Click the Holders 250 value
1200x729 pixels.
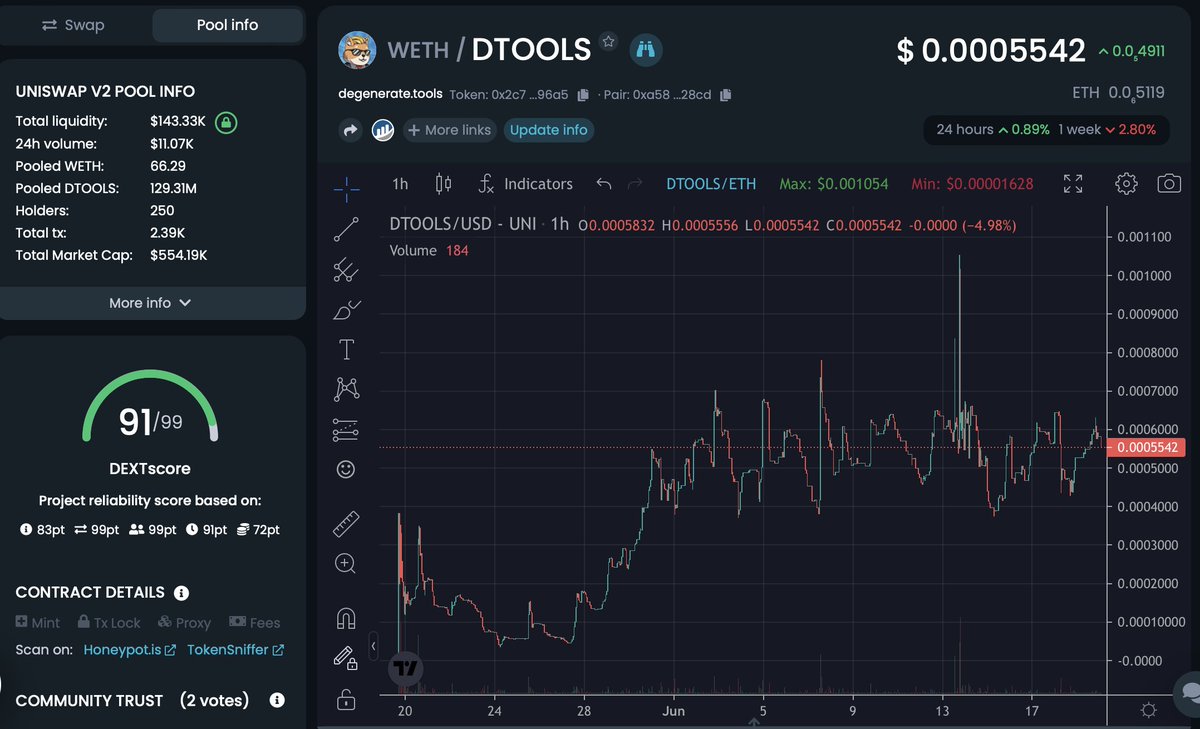pyautogui.click(x=162, y=211)
